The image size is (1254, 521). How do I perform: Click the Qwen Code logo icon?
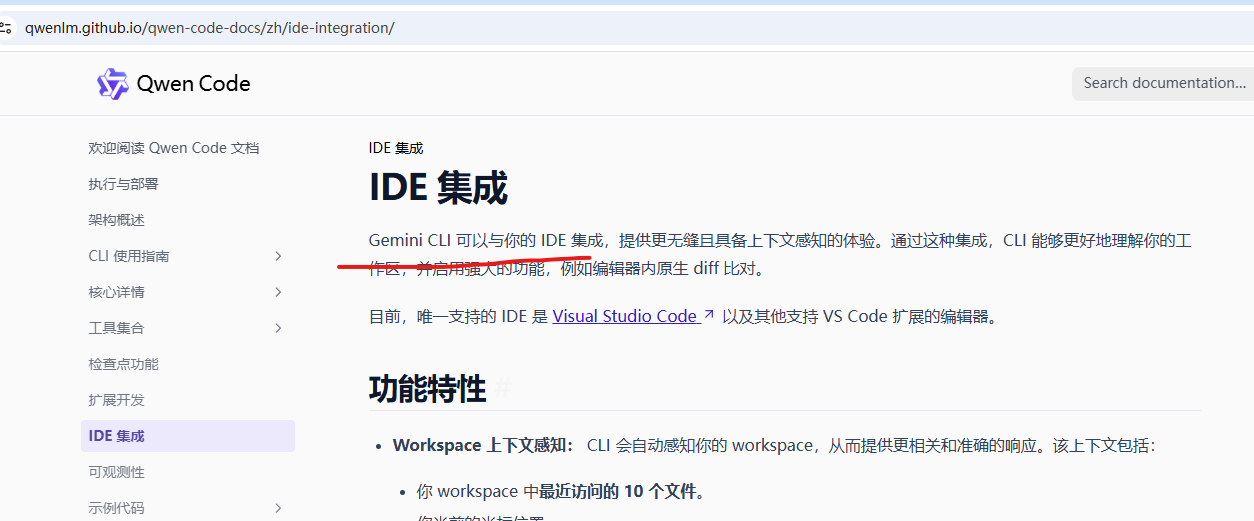pos(112,84)
